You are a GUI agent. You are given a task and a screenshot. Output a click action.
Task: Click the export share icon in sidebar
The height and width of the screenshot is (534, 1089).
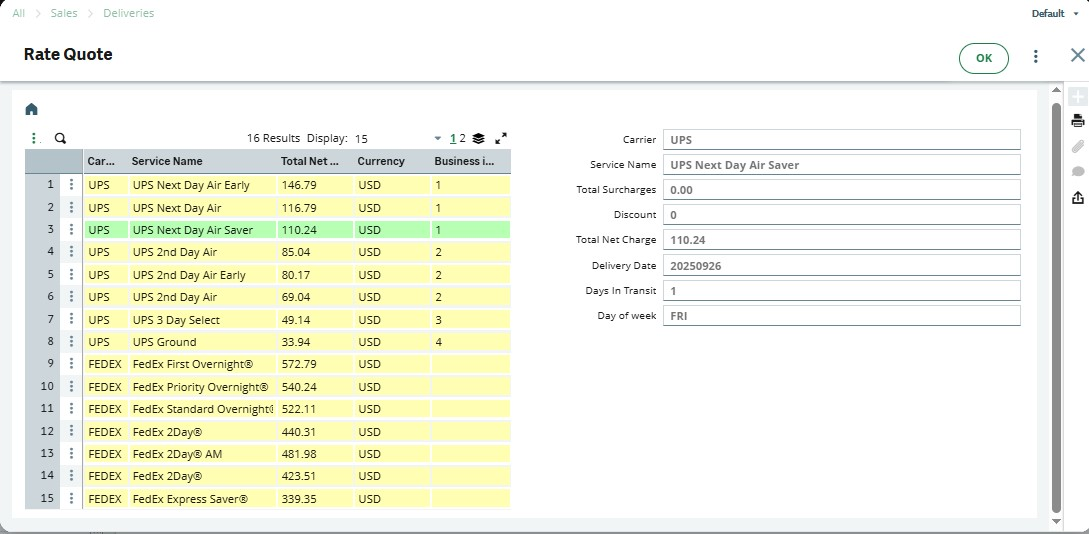tap(1077, 198)
